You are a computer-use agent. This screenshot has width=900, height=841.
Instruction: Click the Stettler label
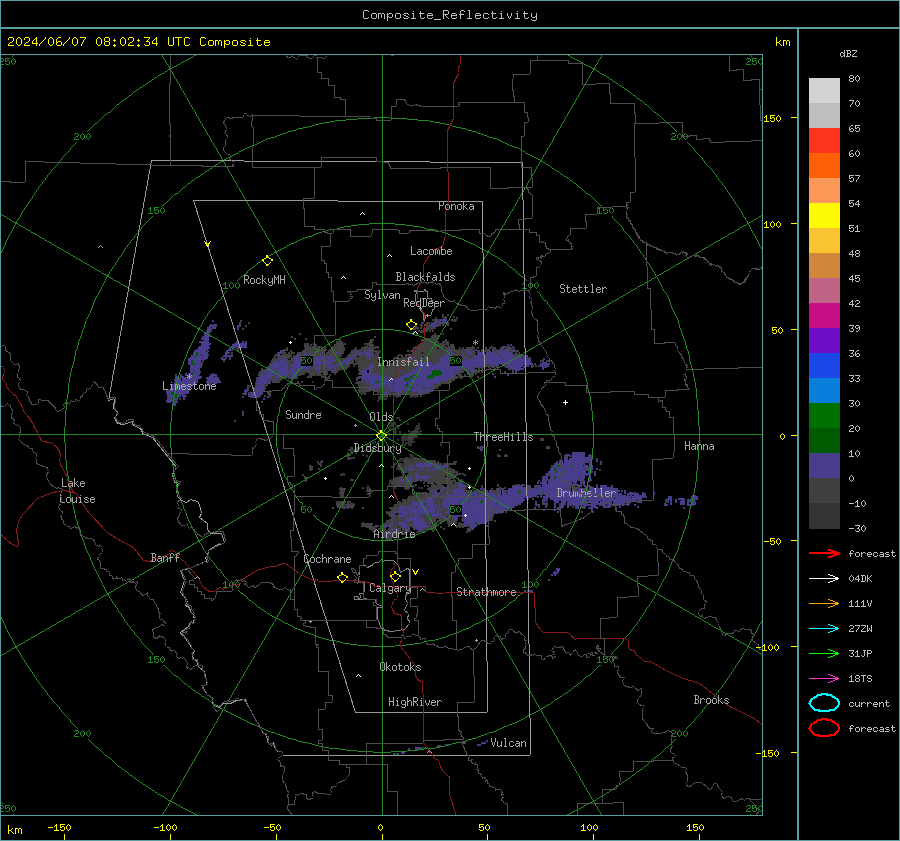(583, 289)
